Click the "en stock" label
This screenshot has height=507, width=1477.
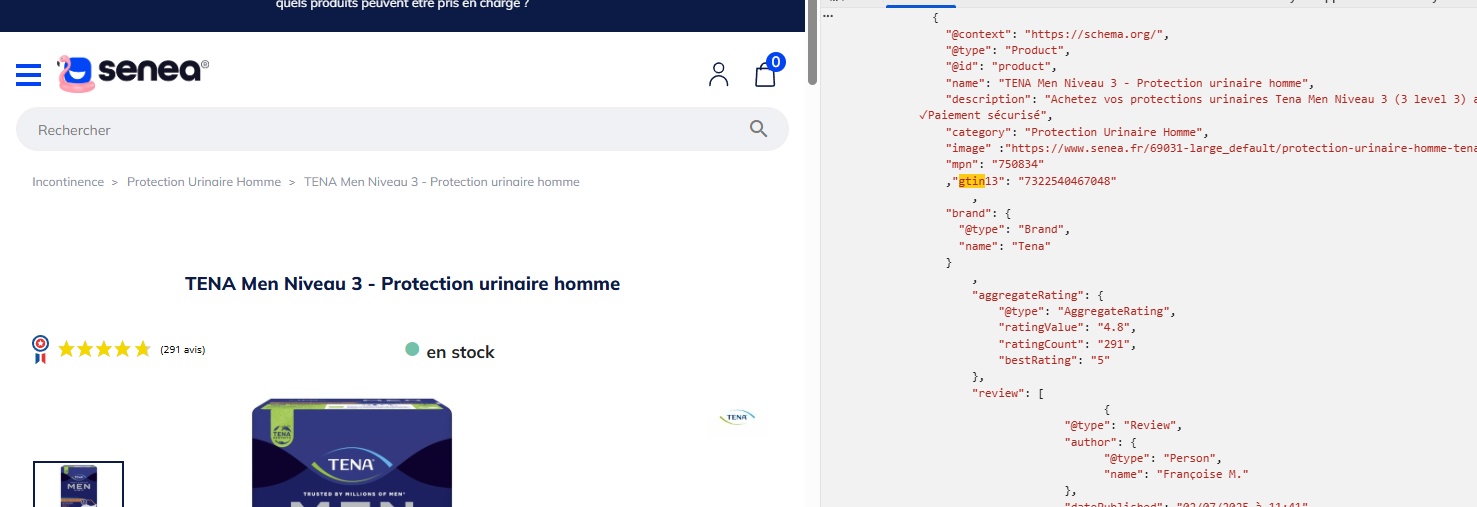tap(460, 352)
